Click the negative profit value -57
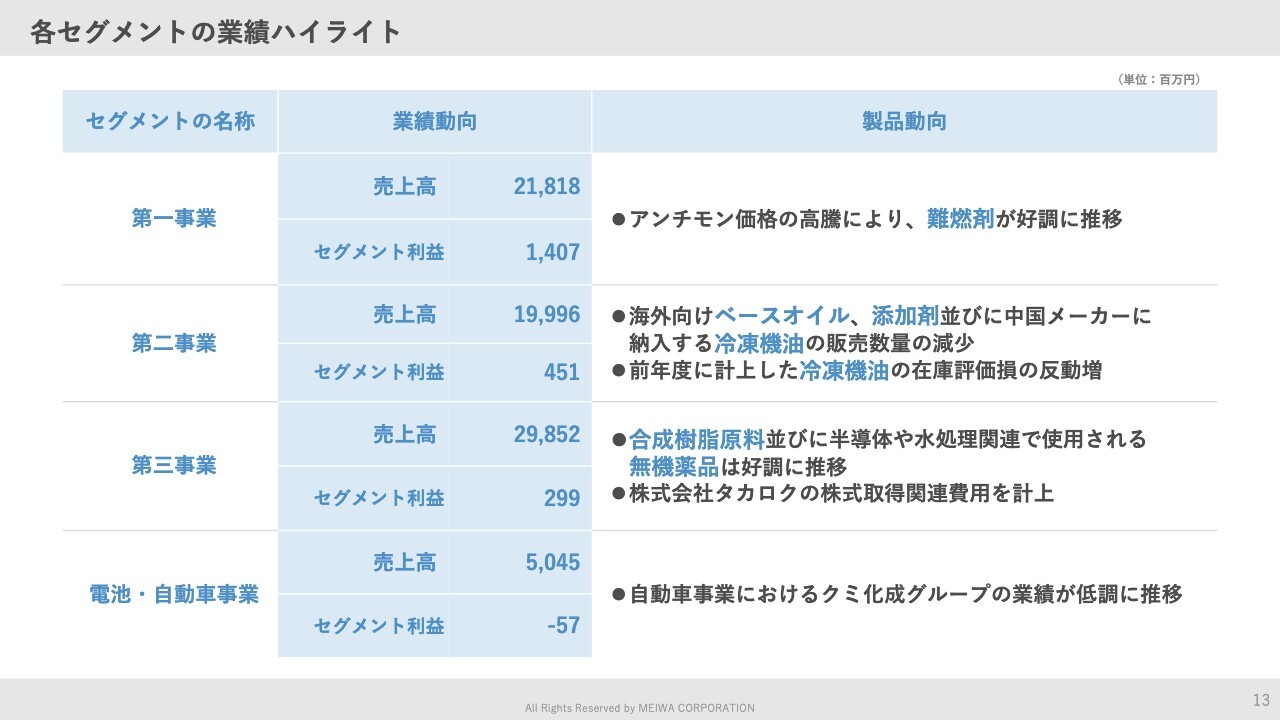 tap(563, 625)
